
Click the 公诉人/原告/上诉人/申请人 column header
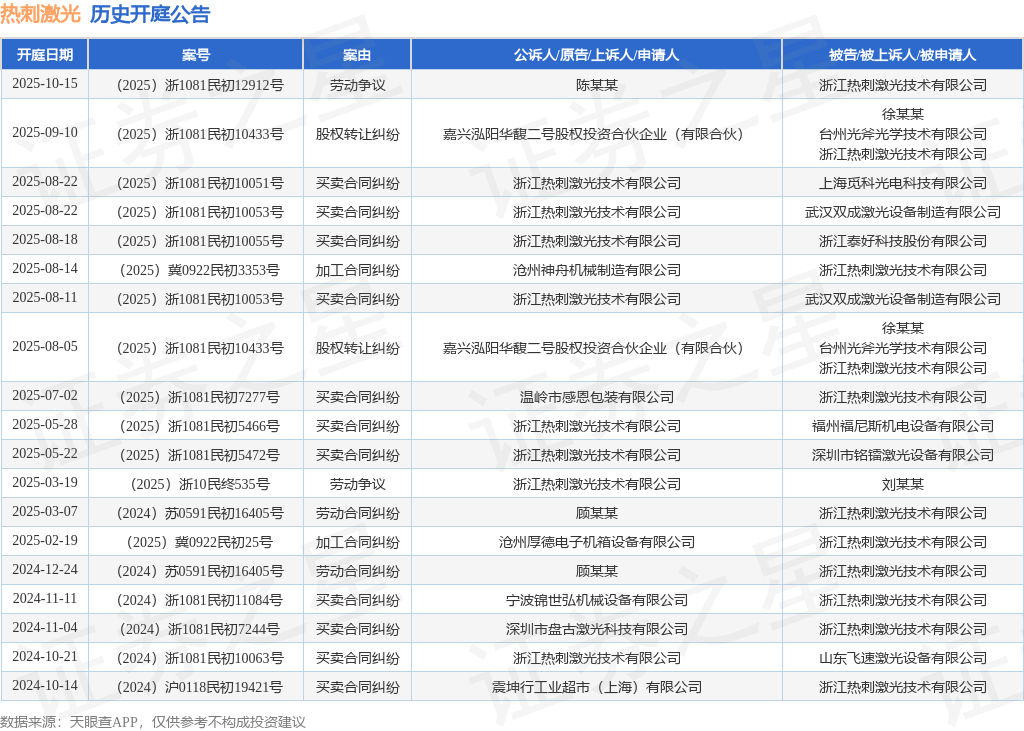[x=596, y=55]
